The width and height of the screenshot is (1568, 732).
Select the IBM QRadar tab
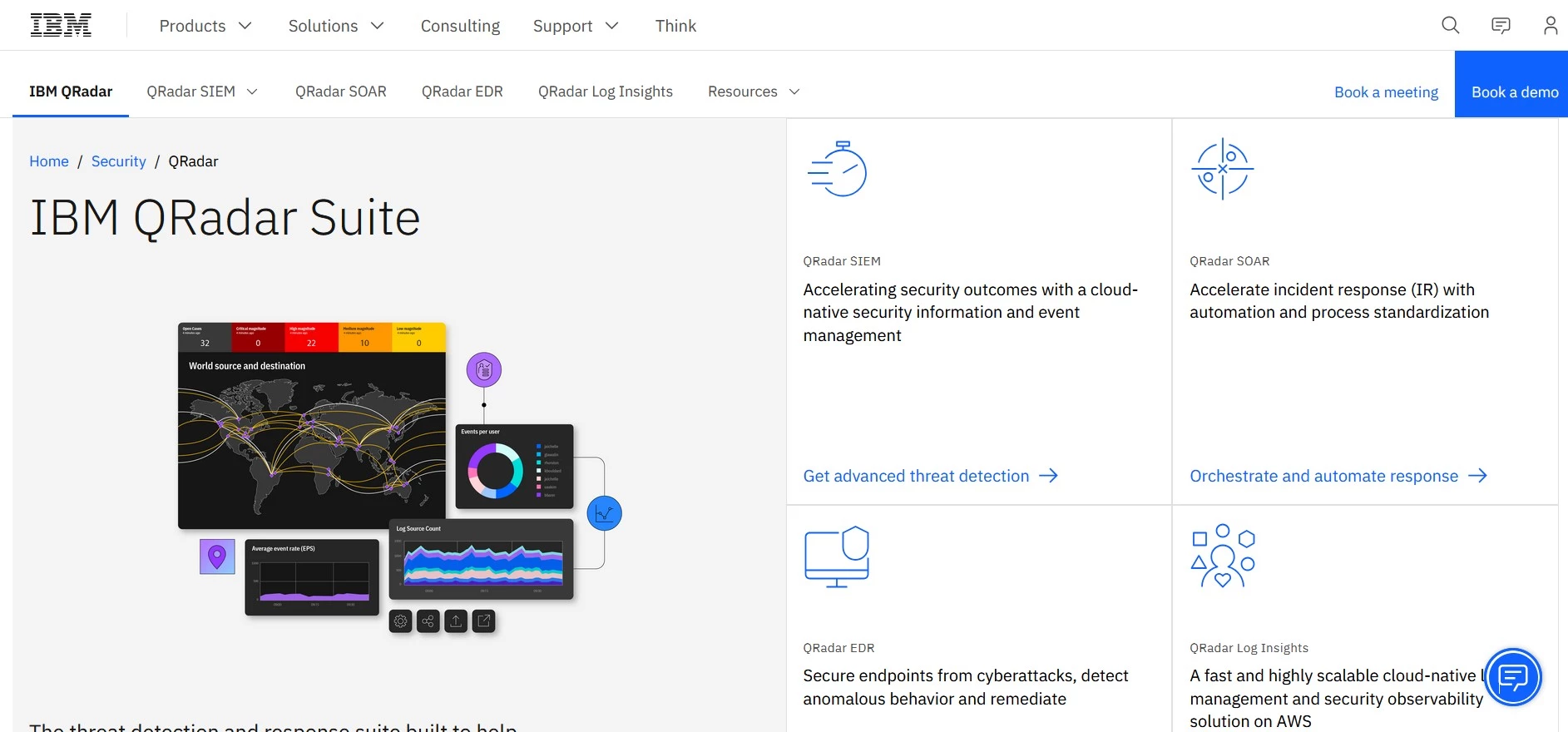tap(71, 91)
